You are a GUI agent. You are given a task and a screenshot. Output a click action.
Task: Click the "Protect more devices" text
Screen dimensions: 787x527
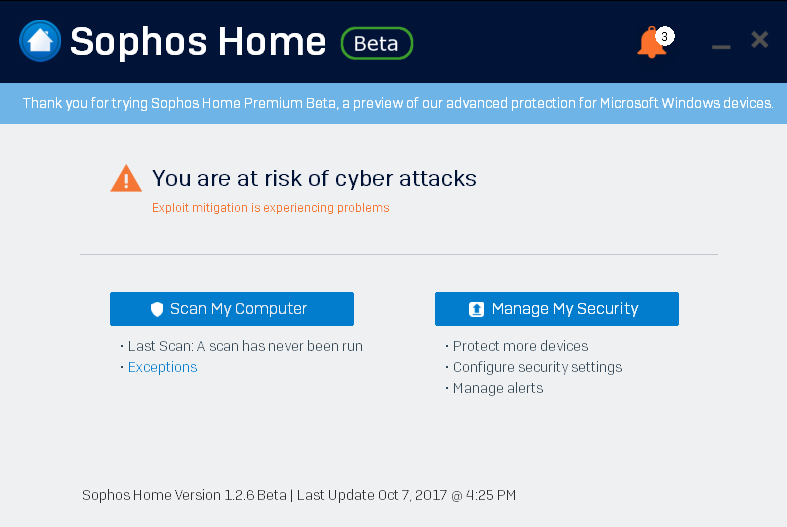[x=520, y=346]
